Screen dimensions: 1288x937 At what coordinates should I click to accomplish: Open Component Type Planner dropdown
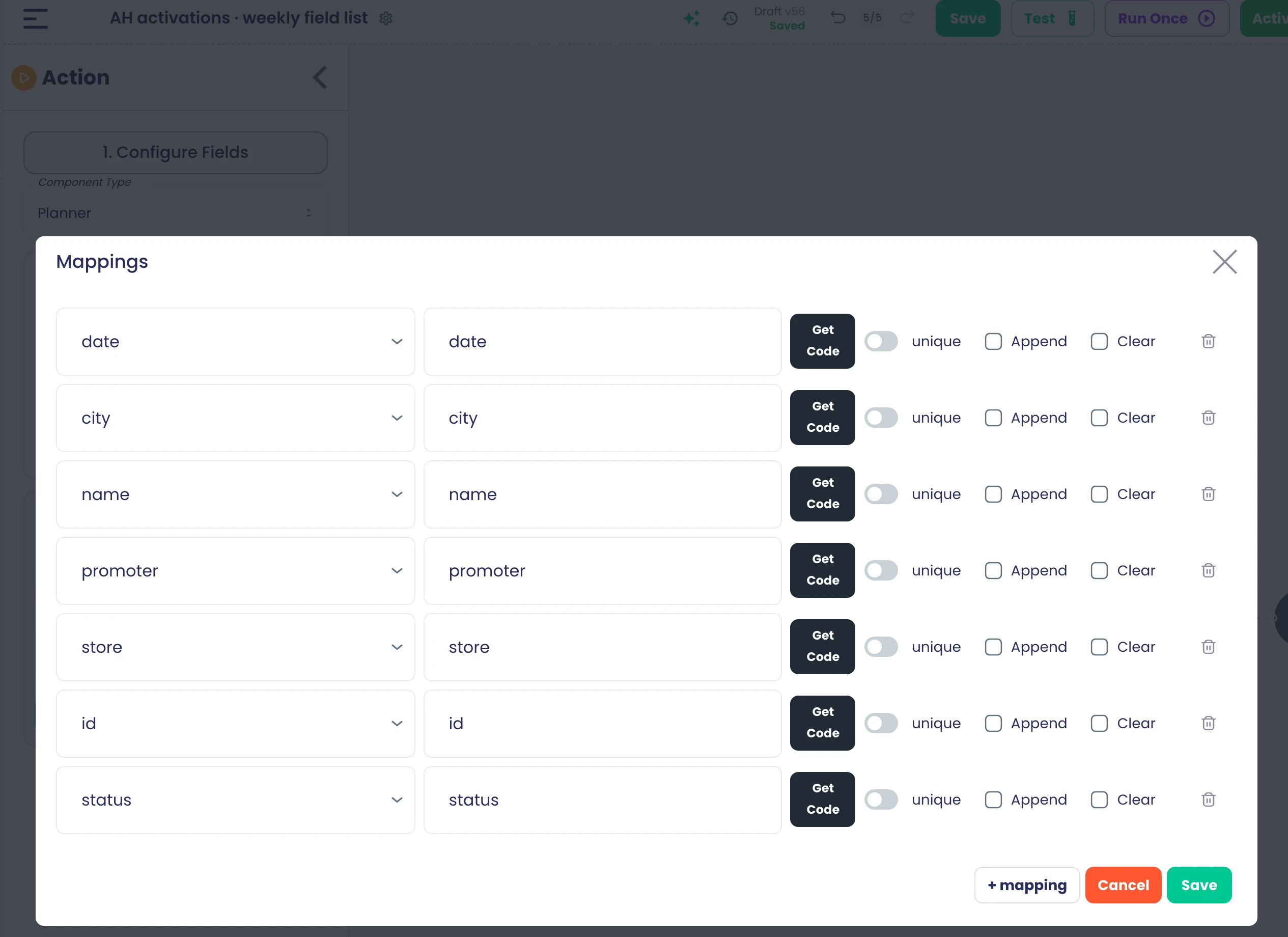pos(175,213)
